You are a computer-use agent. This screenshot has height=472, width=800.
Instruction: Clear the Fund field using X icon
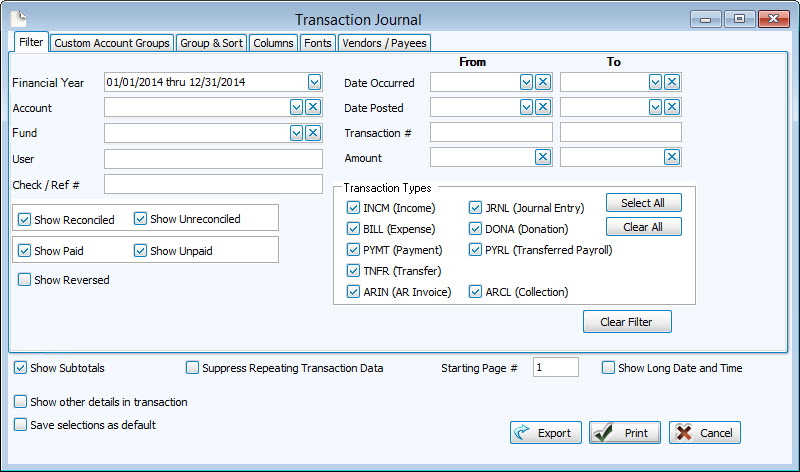(x=313, y=133)
